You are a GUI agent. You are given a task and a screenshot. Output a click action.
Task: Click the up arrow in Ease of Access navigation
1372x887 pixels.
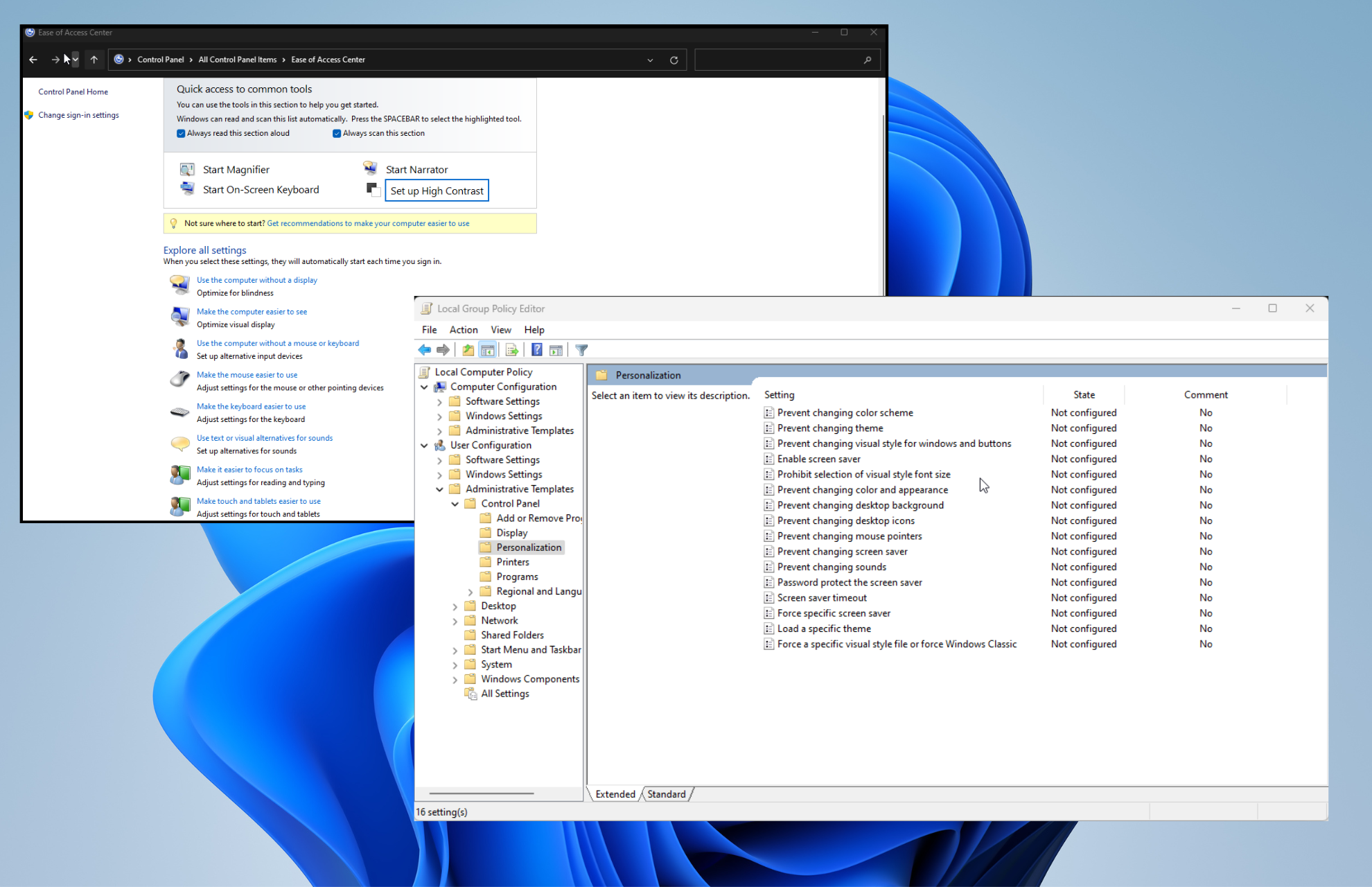[x=94, y=60]
